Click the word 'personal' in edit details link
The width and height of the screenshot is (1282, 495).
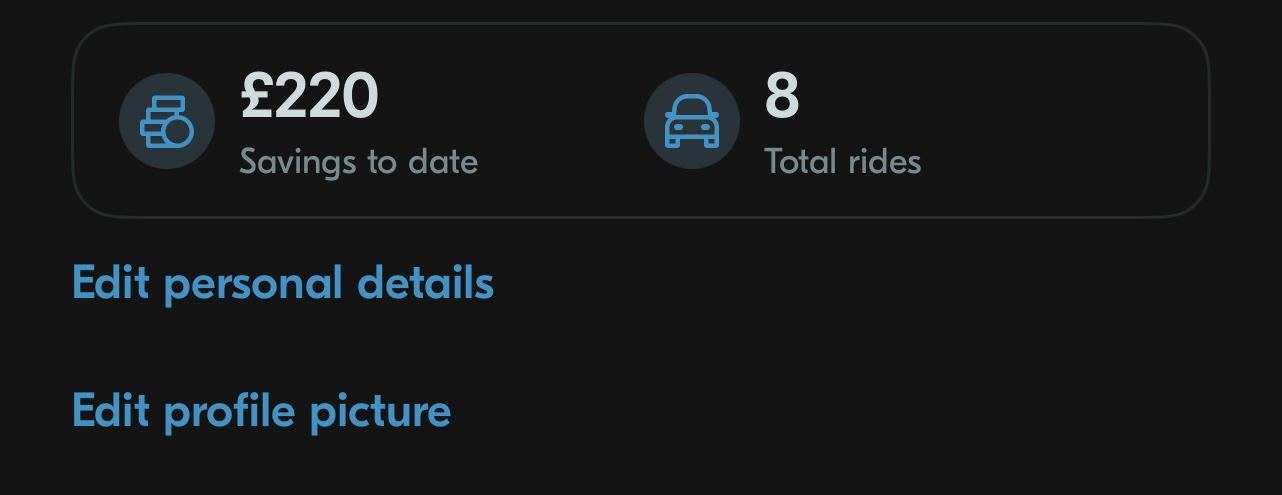(x=255, y=284)
